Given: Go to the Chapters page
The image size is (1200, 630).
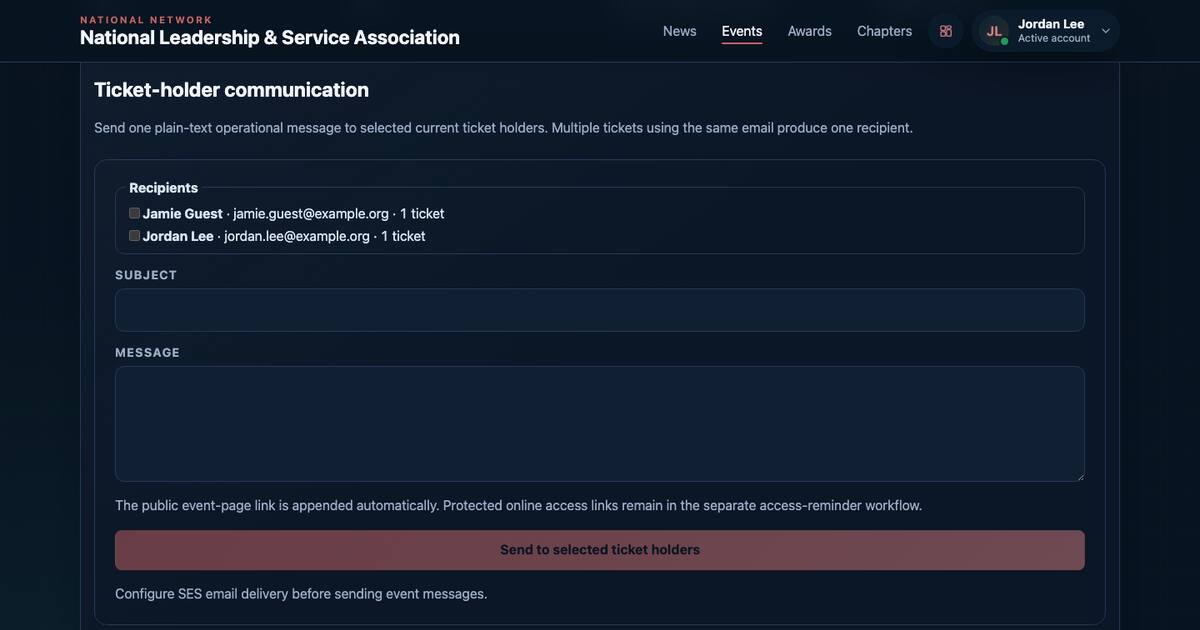Looking at the screenshot, I should [x=884, y=31].
